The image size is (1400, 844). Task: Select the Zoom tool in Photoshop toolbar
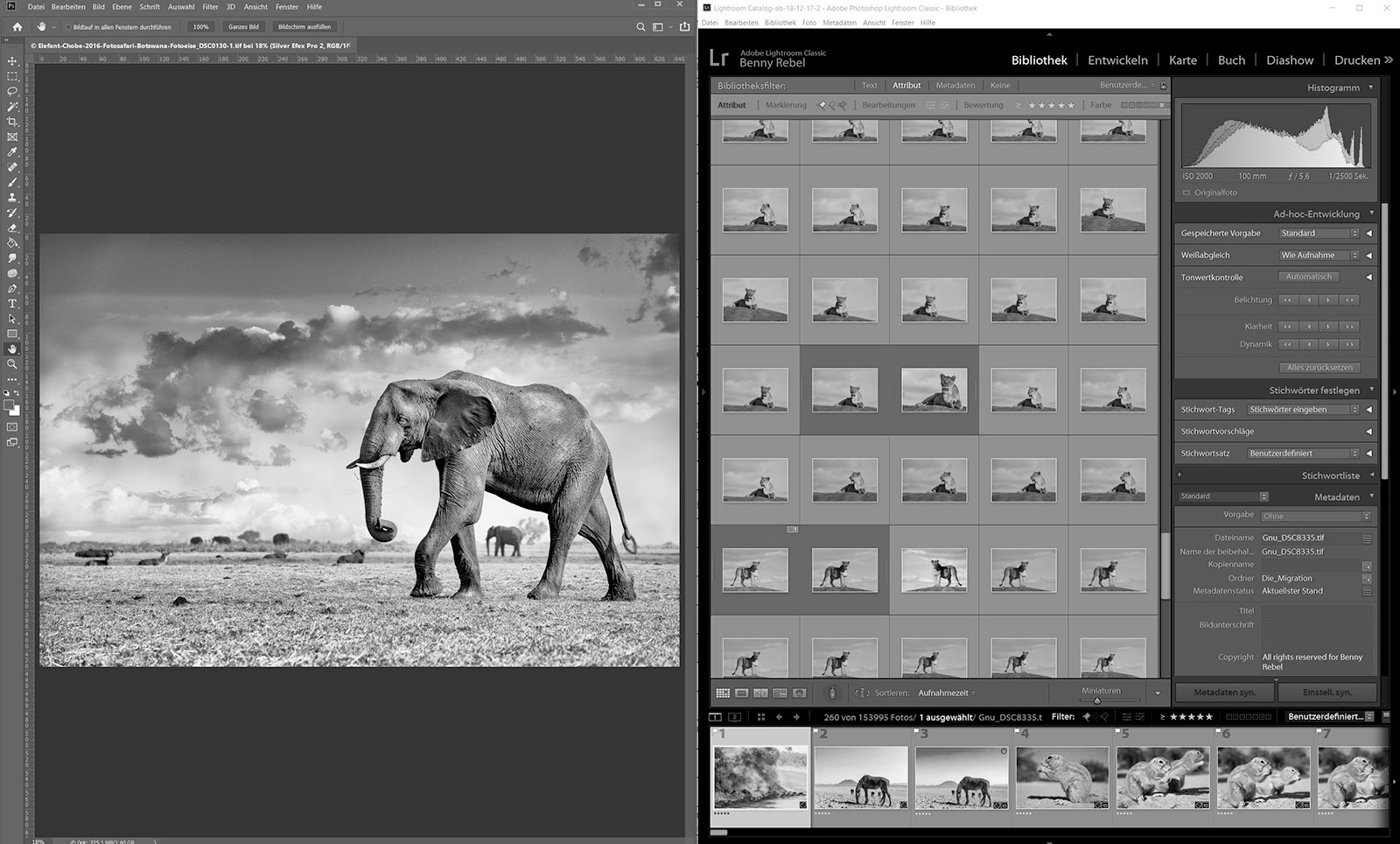pyautogui.click(x=12, y=364)
